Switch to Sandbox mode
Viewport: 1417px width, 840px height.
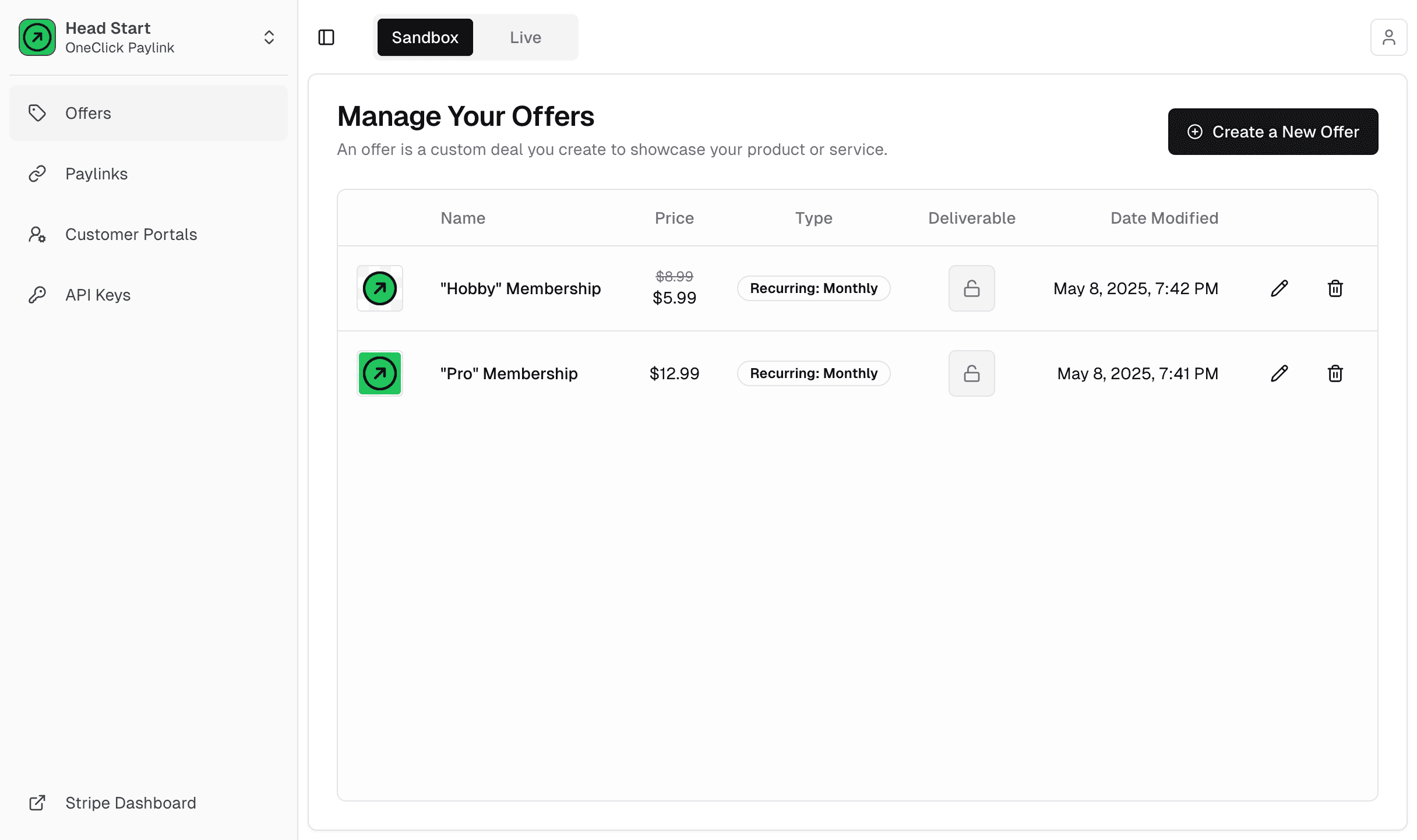coord(425,37)
